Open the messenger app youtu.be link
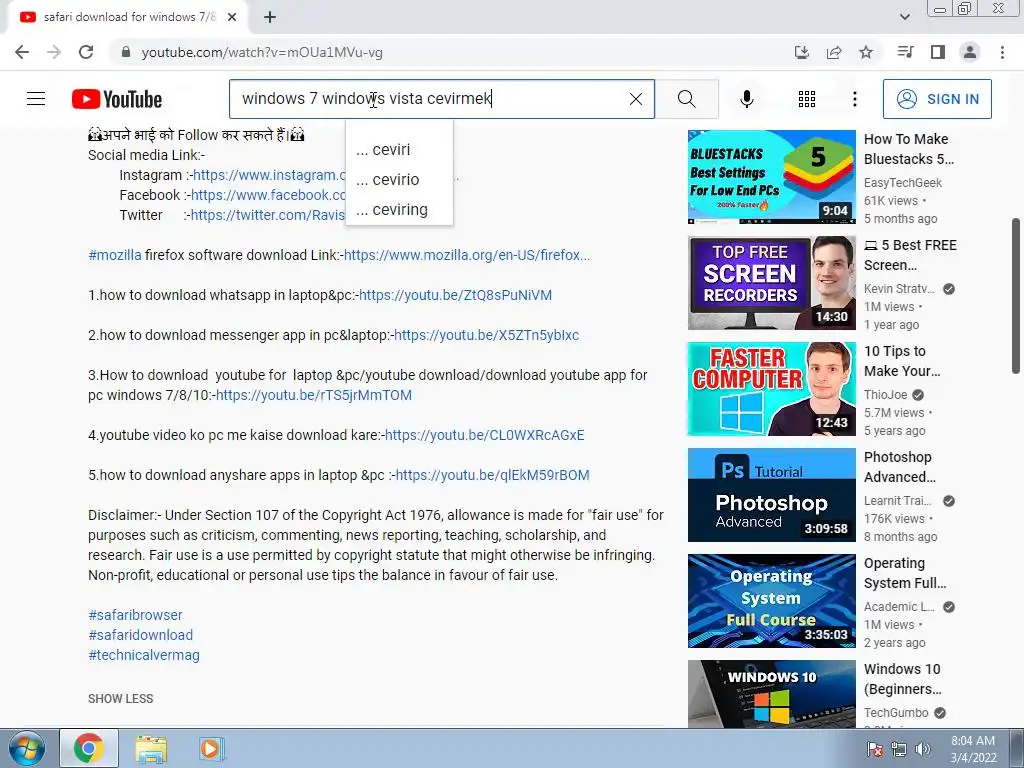This screenshot has width=1024, height=768. click(487, 335)
